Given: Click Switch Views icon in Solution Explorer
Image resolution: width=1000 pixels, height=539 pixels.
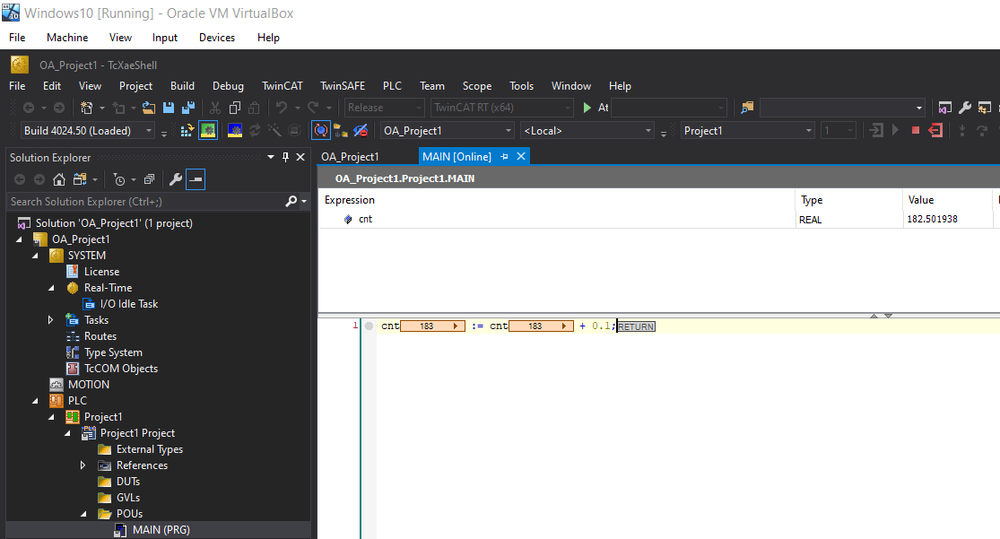Looking at the screenshot, I should click(80, 180).
